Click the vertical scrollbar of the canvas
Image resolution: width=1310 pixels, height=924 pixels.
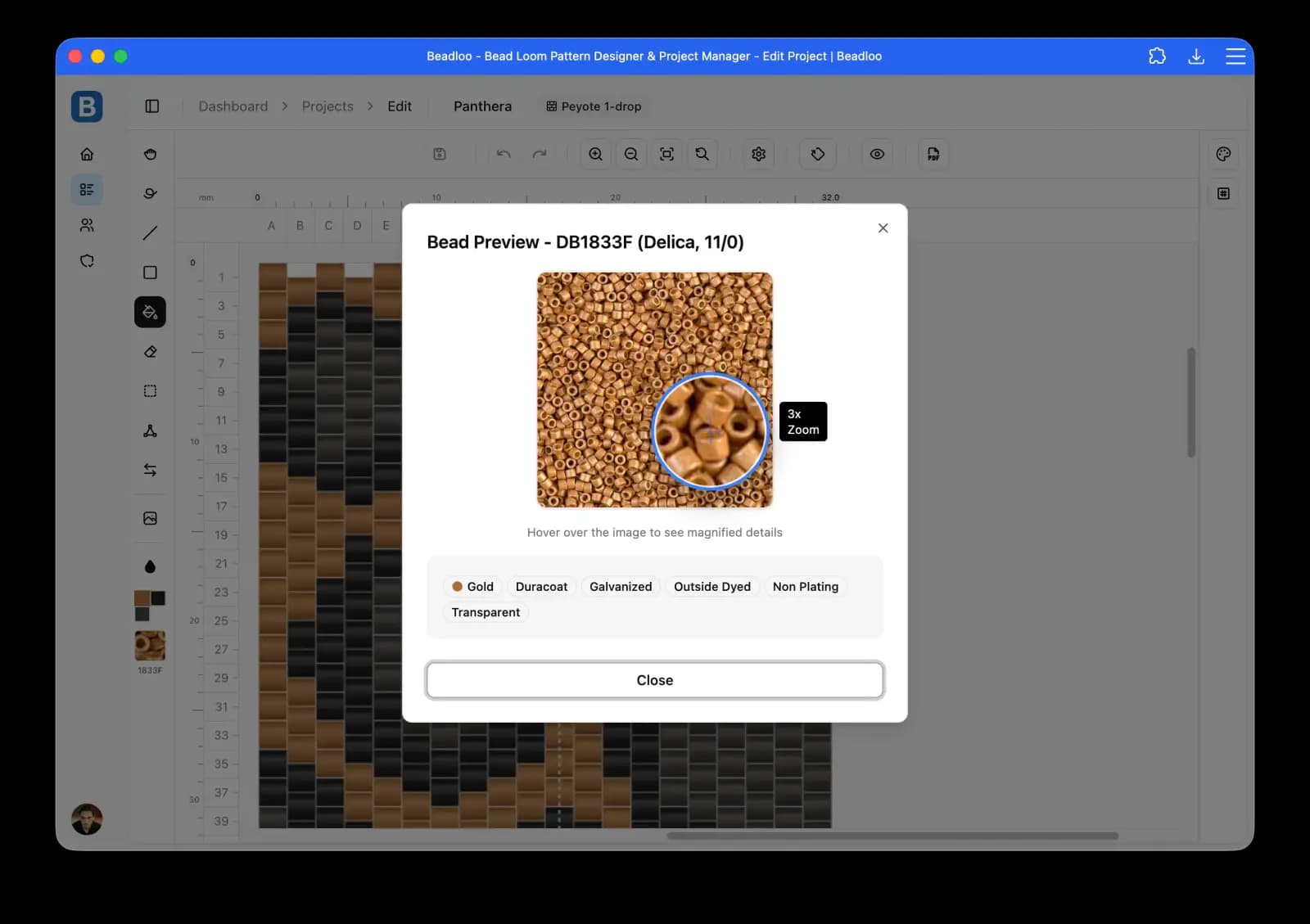(1191, 403)
